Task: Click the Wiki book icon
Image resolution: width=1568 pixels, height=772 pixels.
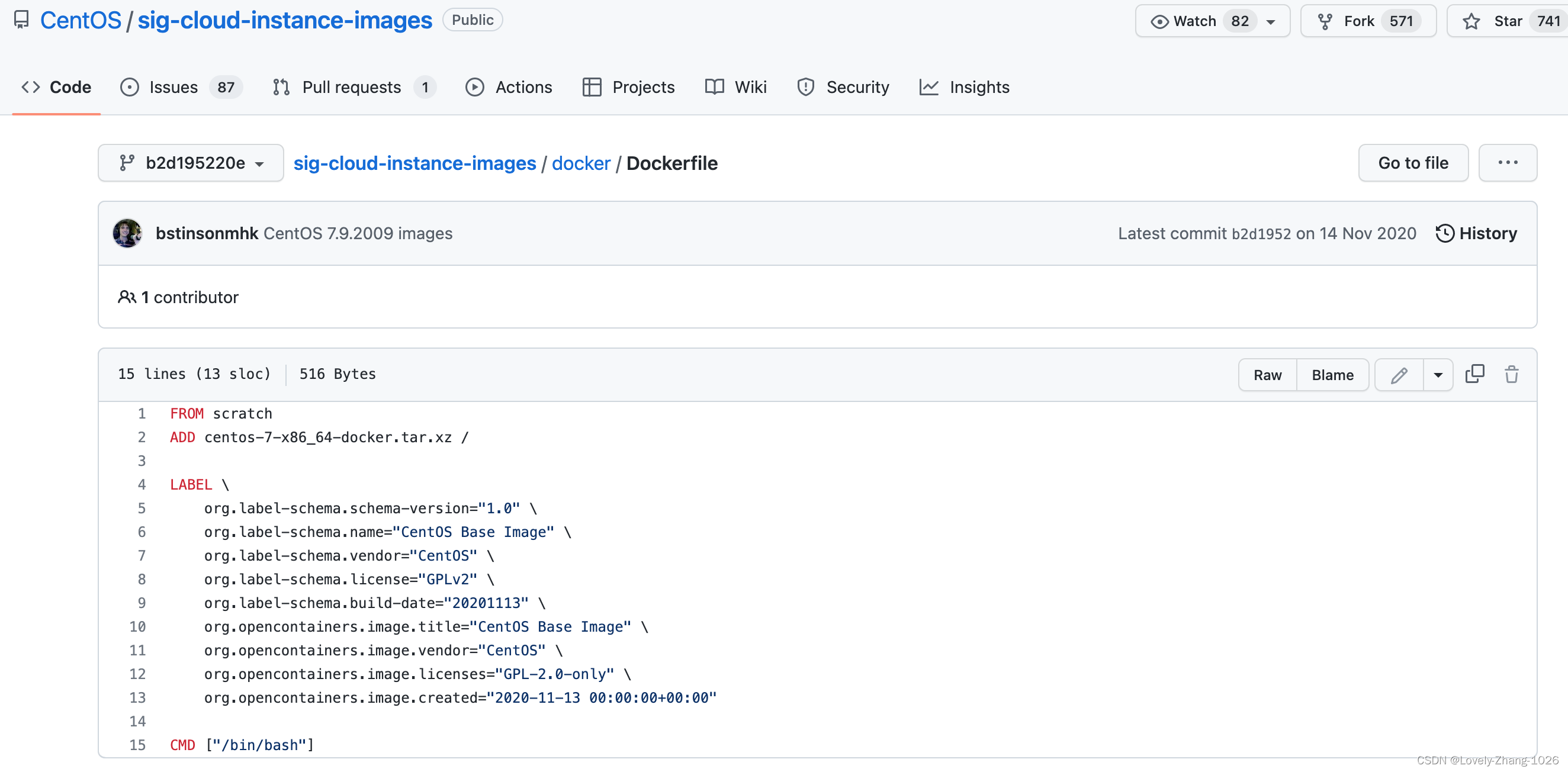Action: [714, 87]
